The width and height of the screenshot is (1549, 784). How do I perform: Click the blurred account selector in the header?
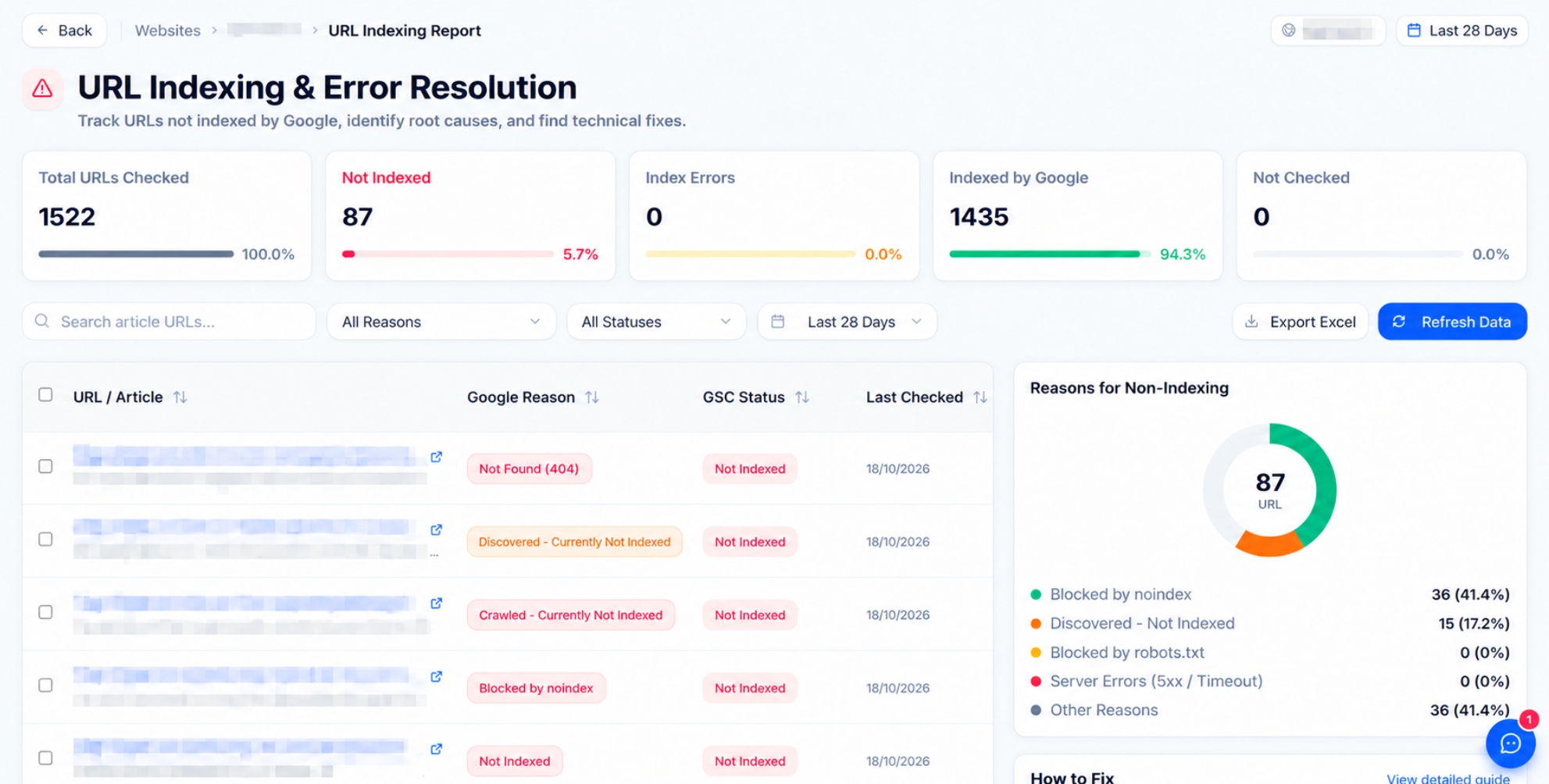1328,30
